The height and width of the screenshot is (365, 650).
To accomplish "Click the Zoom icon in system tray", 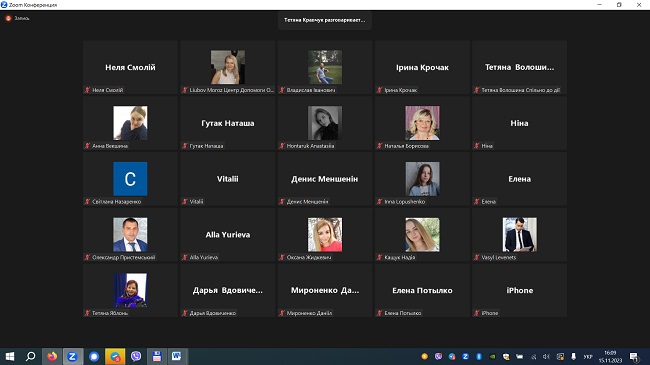I will point(466,356).
